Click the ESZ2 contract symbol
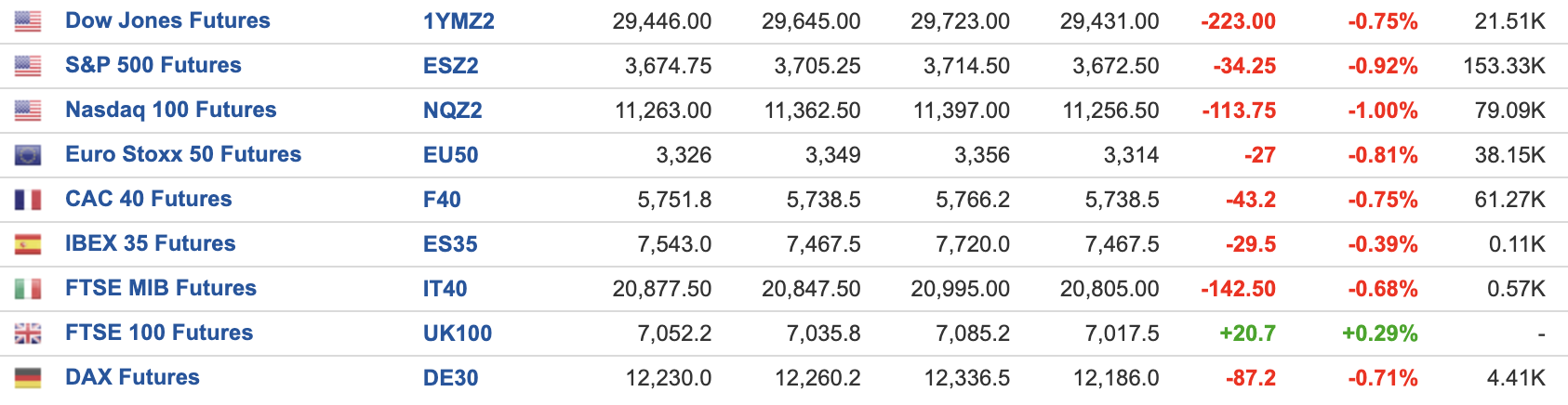This screenshot has width=1568, height=405. tap(451, 66)
